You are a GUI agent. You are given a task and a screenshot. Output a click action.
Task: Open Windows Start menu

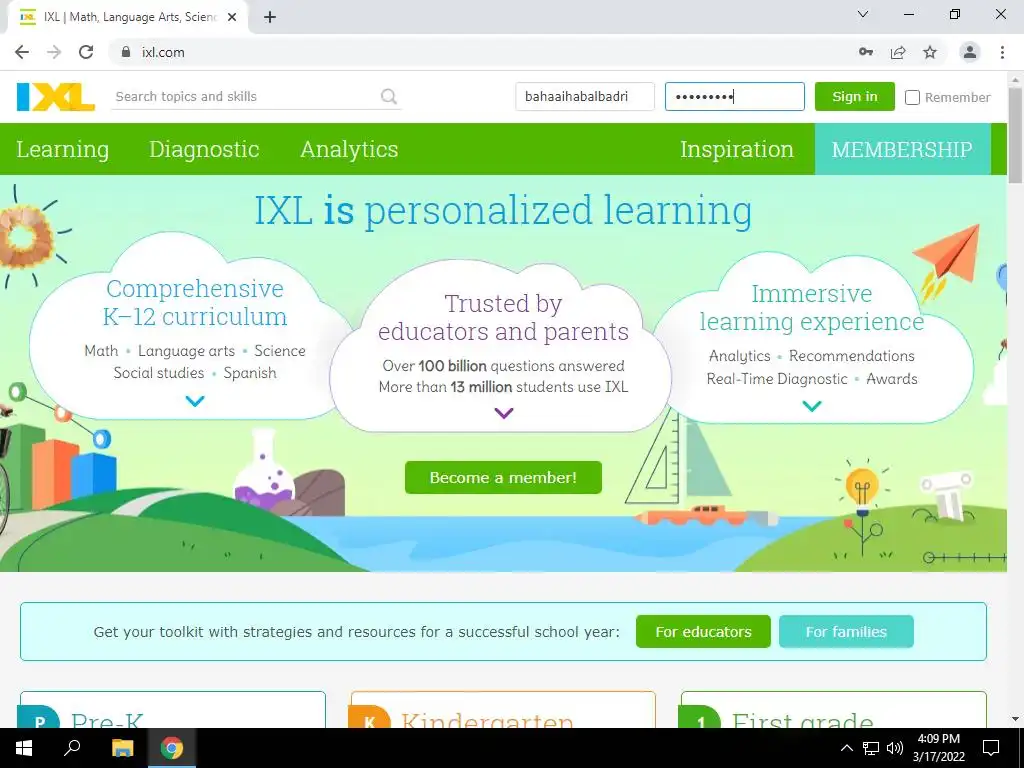tap(24, 748)
